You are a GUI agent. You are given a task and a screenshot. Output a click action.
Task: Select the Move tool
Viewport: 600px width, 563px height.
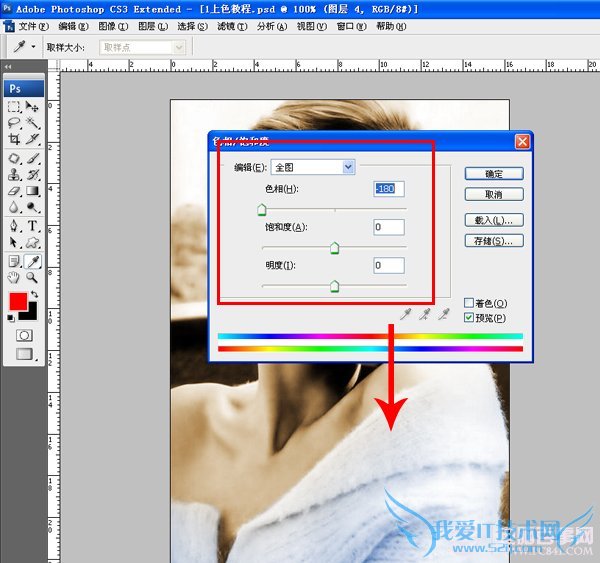click(33, 106)
